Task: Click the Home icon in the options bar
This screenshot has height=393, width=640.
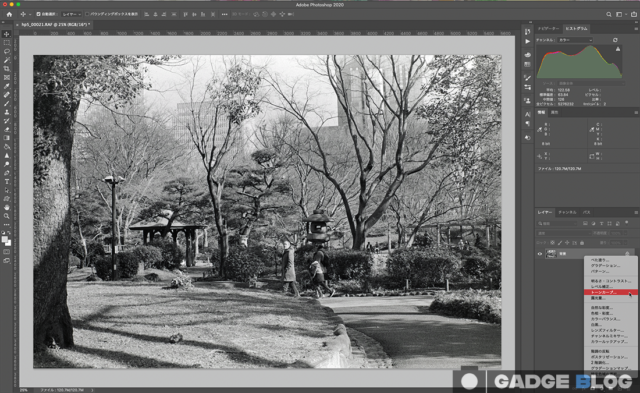Action: tap(9, 14)
